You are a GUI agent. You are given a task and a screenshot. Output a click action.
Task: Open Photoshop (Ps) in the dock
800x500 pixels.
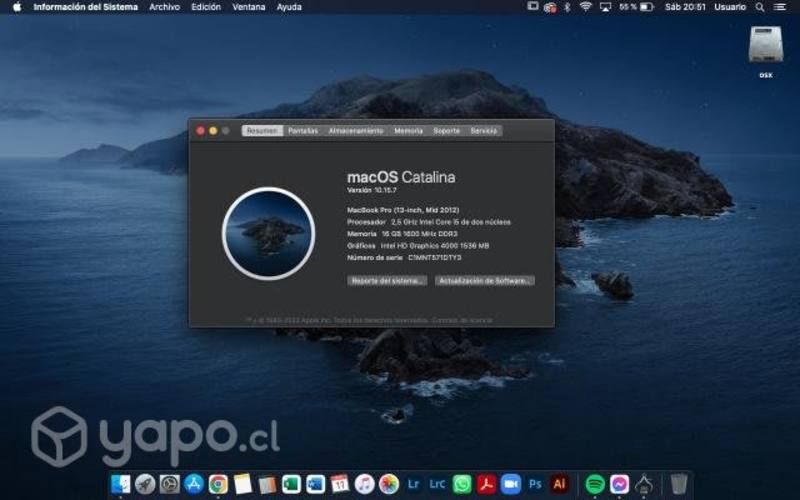535,484
